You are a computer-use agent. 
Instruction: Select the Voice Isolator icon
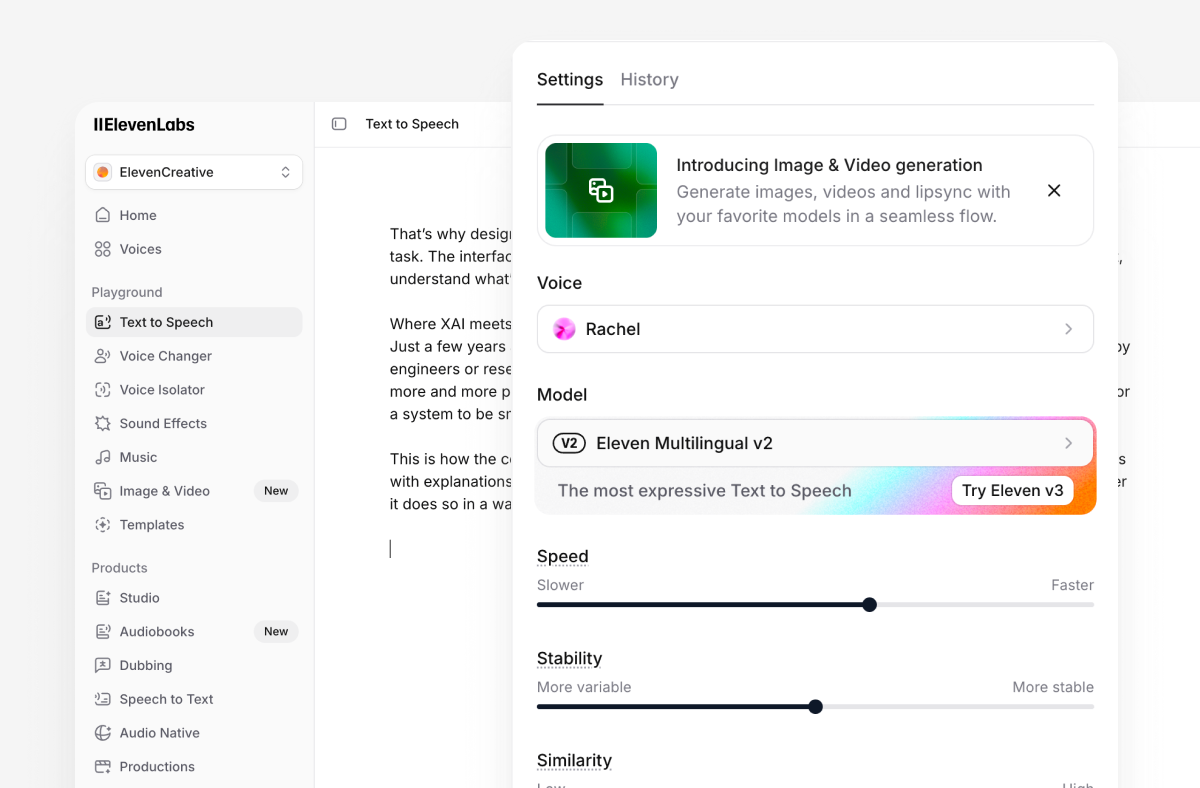click(102, 390)
